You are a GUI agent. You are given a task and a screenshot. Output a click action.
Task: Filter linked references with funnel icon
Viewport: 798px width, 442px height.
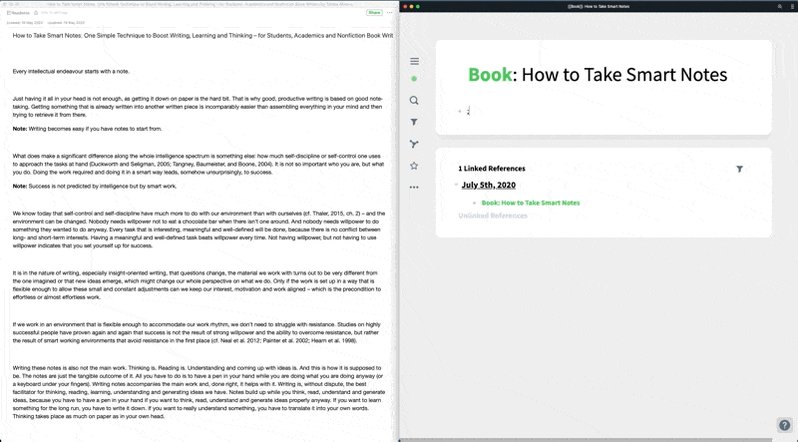[x=739, y=169]
